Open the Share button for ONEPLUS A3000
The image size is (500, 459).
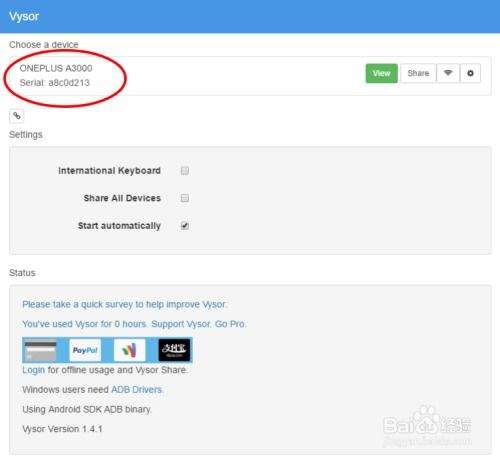[x=418, y=73]
